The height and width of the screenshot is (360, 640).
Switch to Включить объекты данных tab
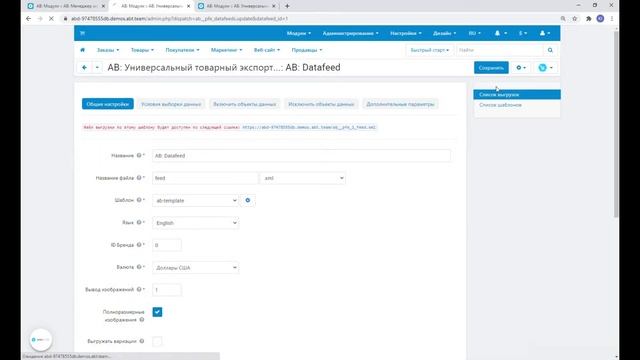244,104
